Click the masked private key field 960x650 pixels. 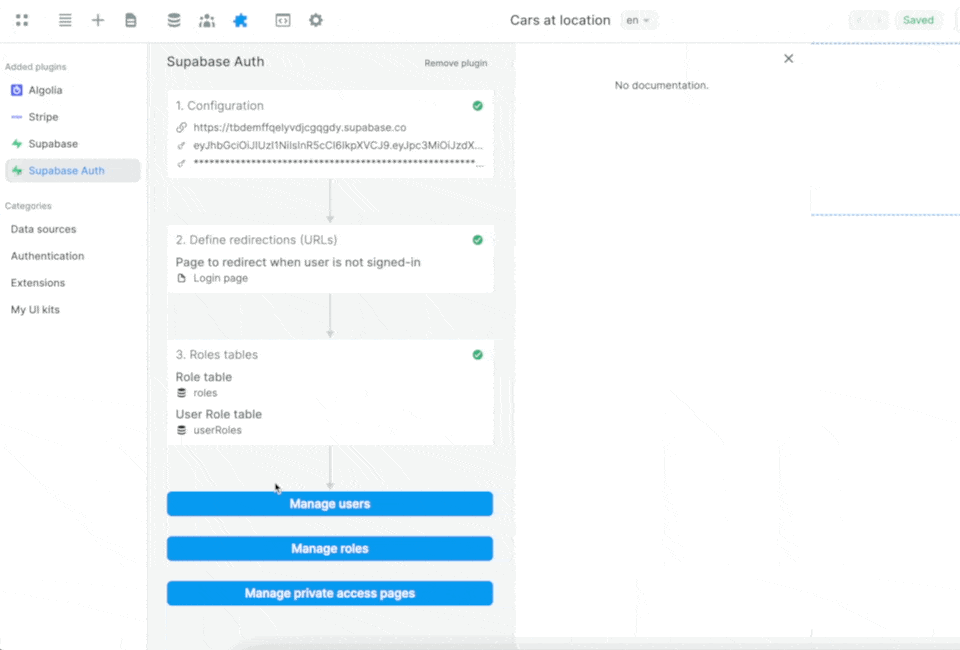pos(338,163)
